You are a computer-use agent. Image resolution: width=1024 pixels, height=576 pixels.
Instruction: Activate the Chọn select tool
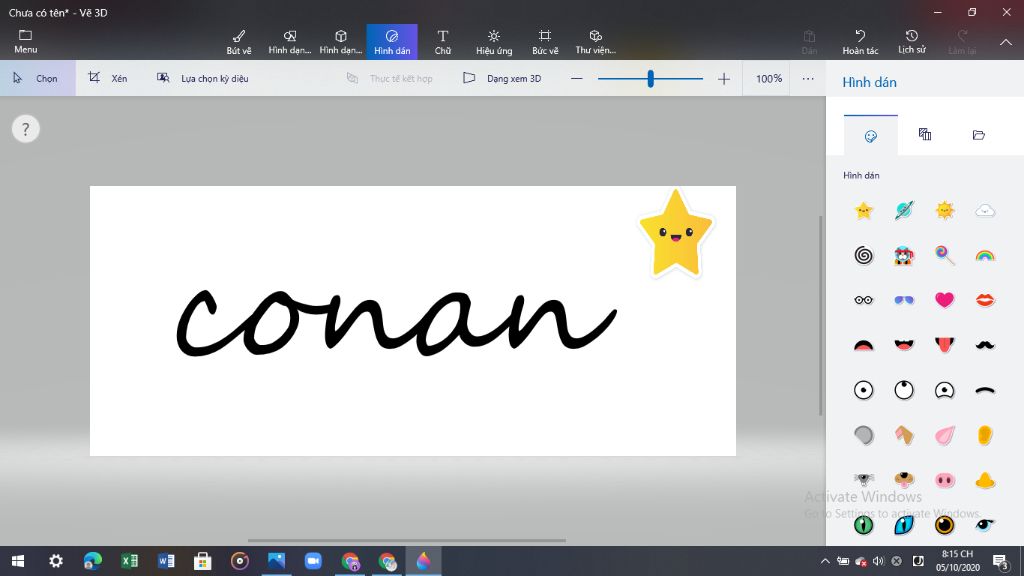coord(37,78)
